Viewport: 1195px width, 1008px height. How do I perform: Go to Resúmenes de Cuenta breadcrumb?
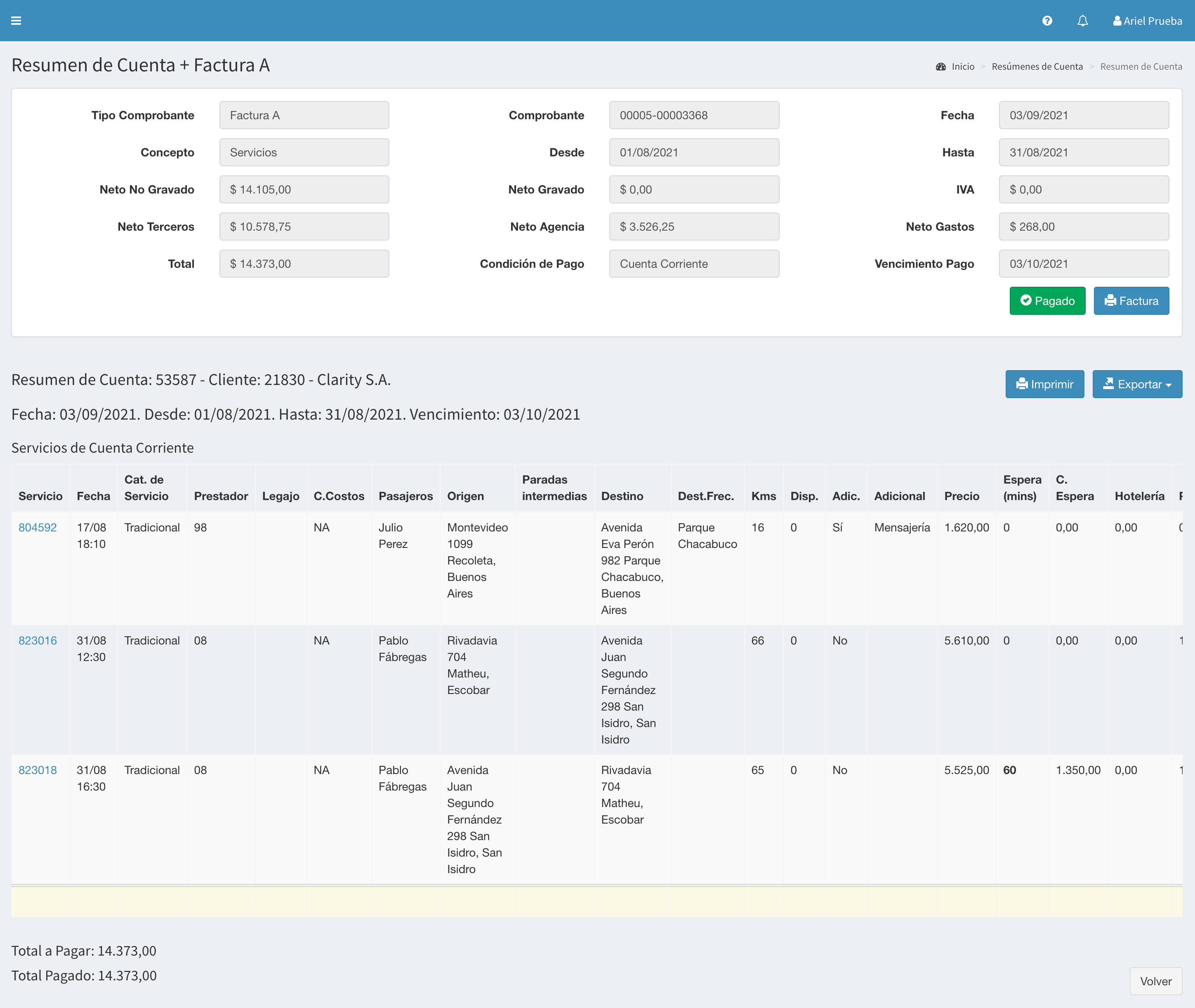click(x=1037, y=66)
